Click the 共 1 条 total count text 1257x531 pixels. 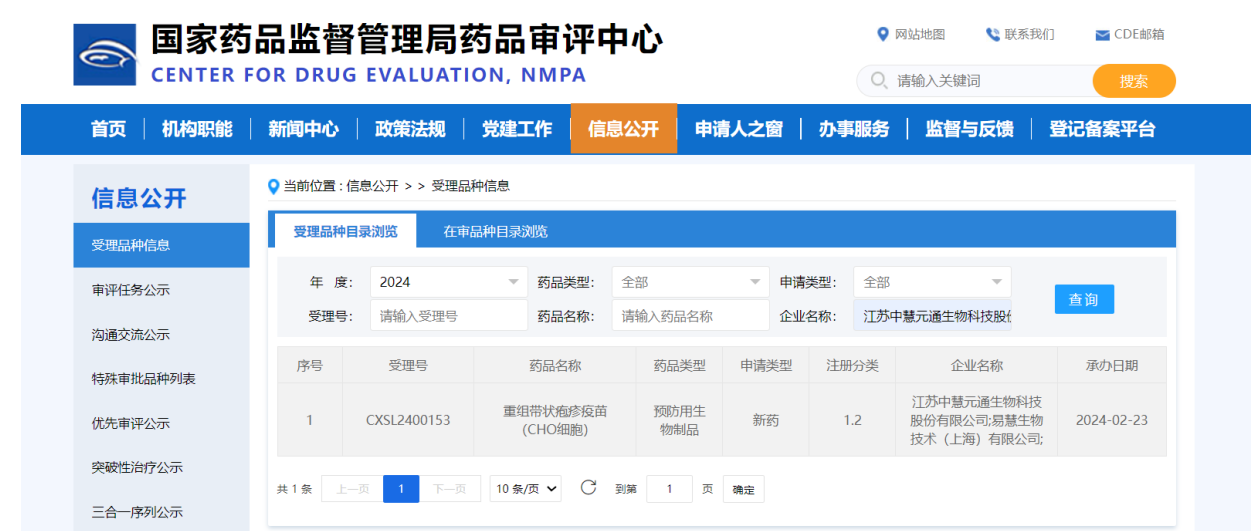pyautogui.click(x=294, y=490)
